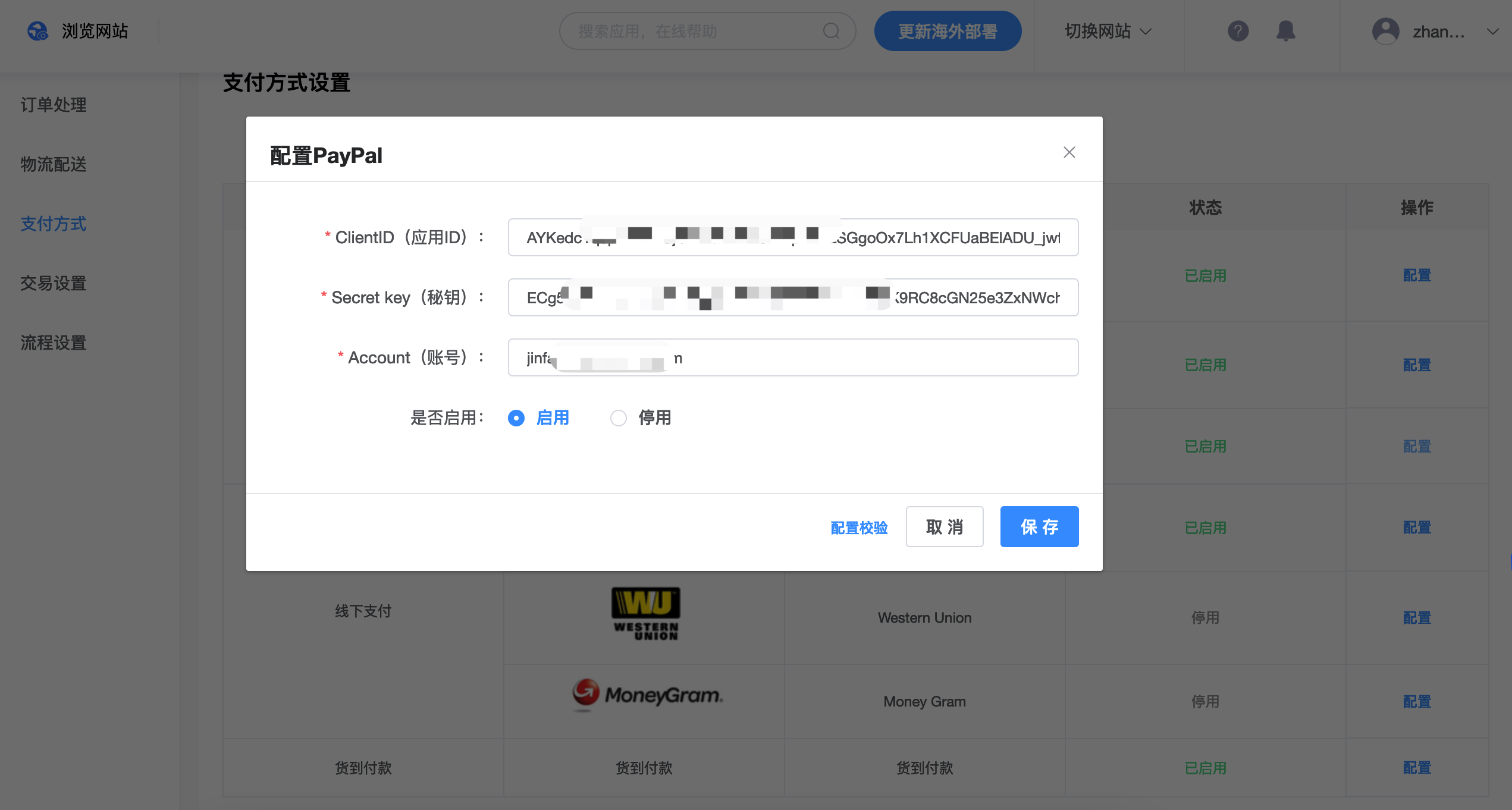Click the 线下支付 cell

363,611
